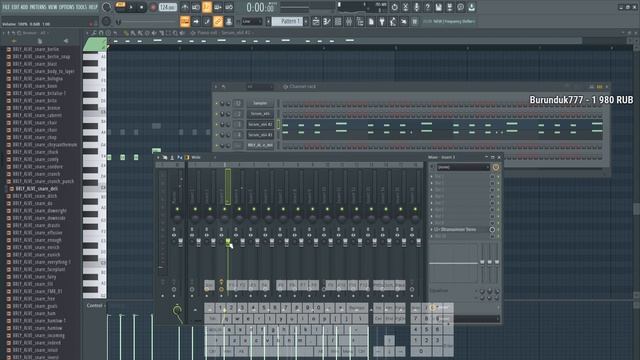Click the BRLY channel button in rack
640x360 pixels.
pos(260,145)
